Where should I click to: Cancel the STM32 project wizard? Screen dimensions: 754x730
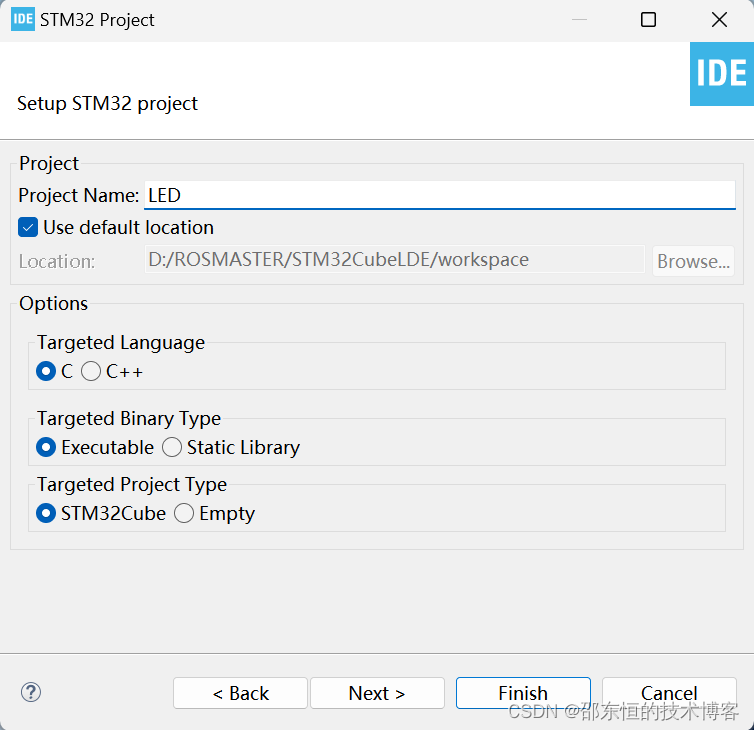click(x=669, y=693)
